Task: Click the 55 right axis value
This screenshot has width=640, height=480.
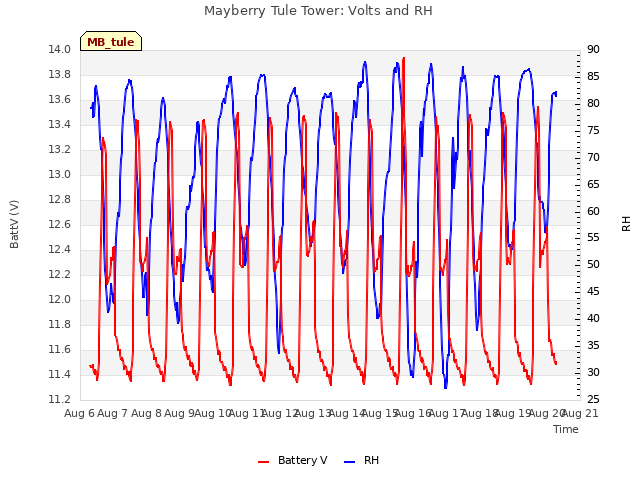Action: [x=593, y=238]
